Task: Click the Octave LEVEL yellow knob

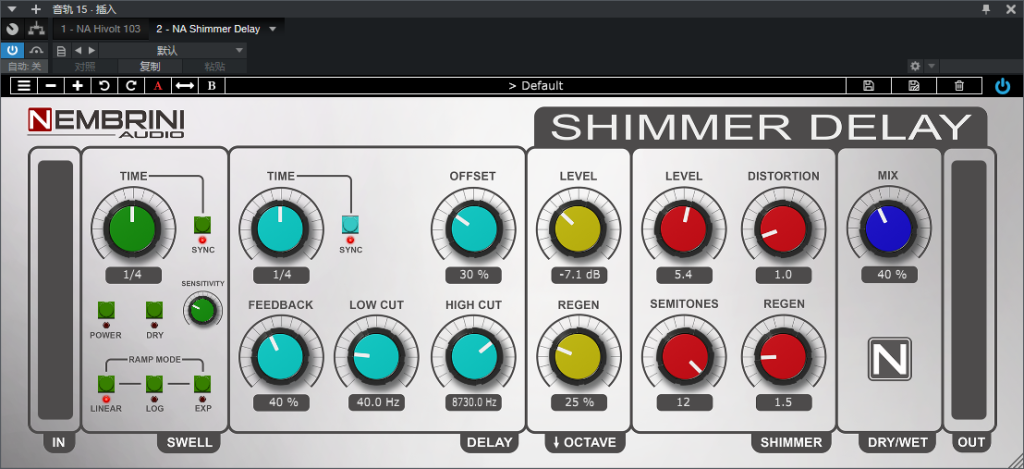Action: point(578,230)
